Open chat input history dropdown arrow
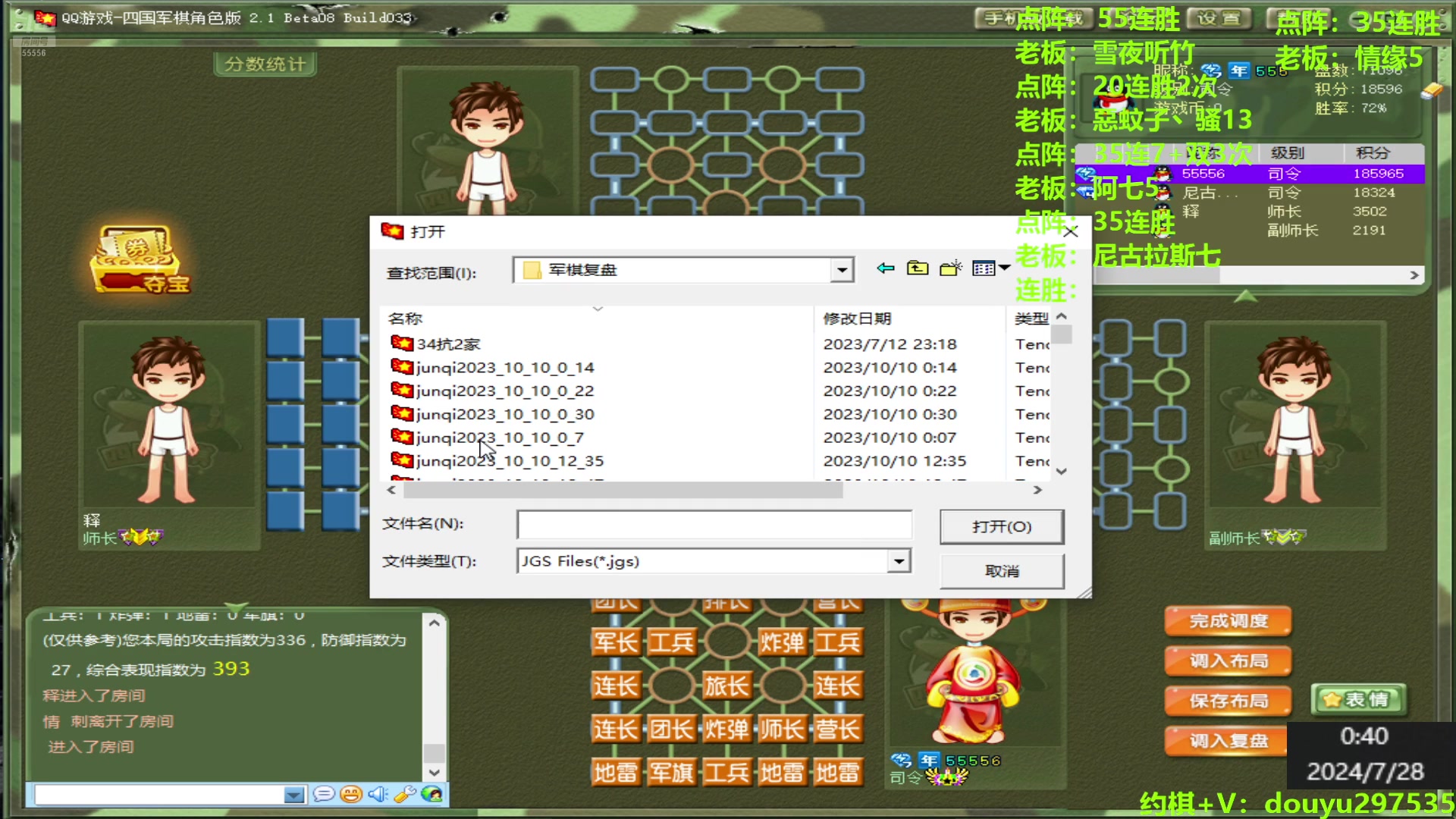This screenshot has width=1456, height=819. coord(293,795)
